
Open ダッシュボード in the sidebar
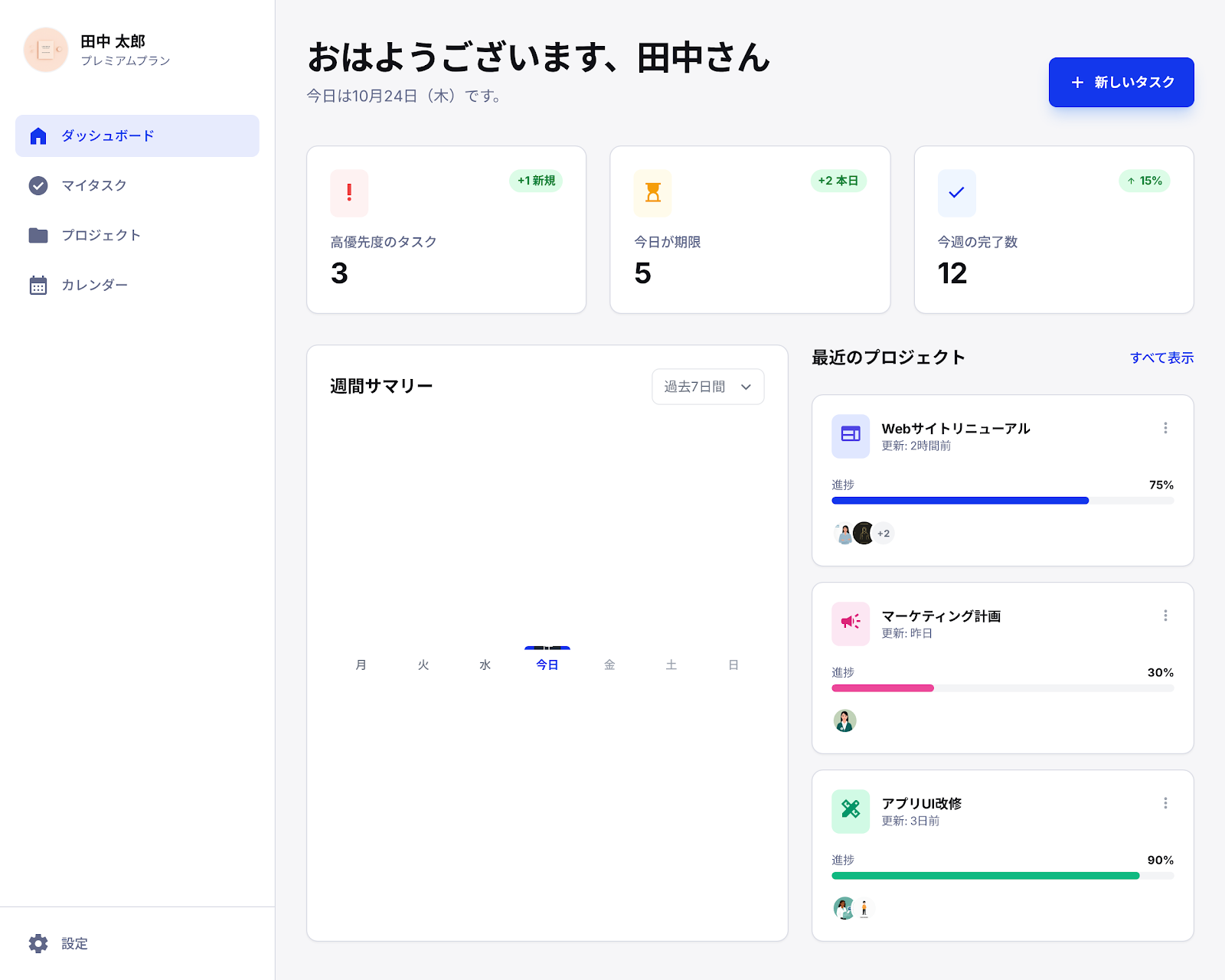[x=137, y=136]
